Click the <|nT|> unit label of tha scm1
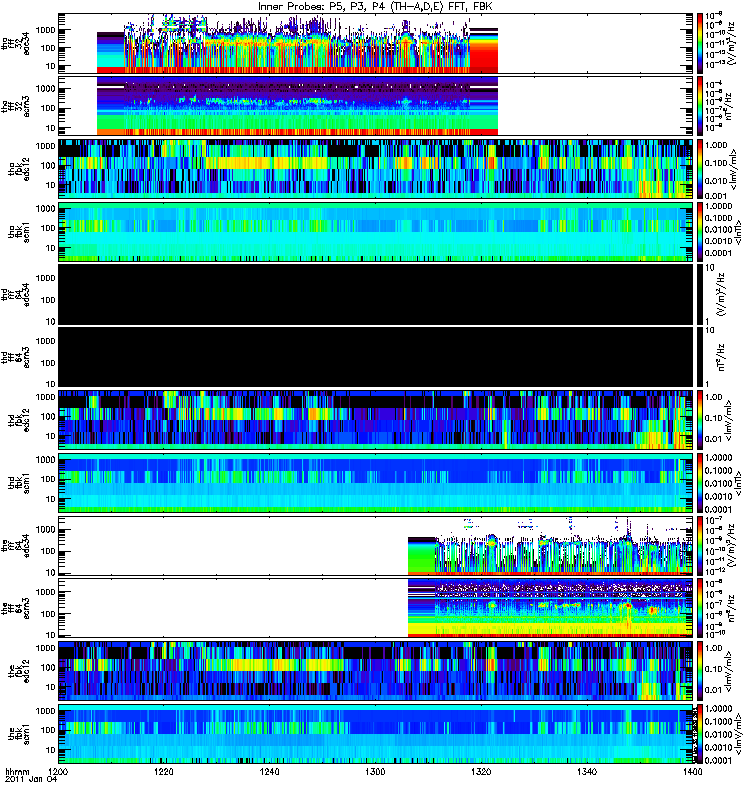The width and height of the screenshot is (750, 800). pyautogui.click(x=738, y=232)
